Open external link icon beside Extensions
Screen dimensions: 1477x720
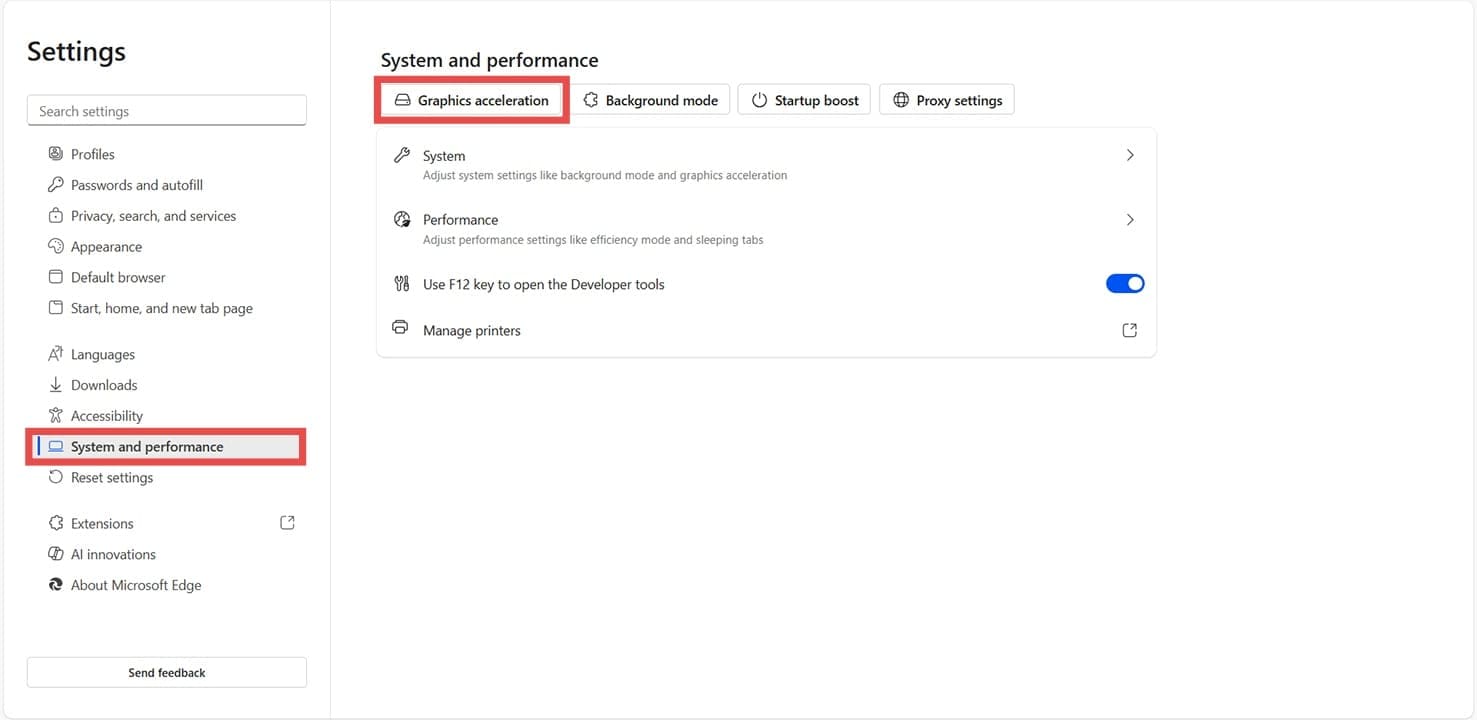coord(287,522)
